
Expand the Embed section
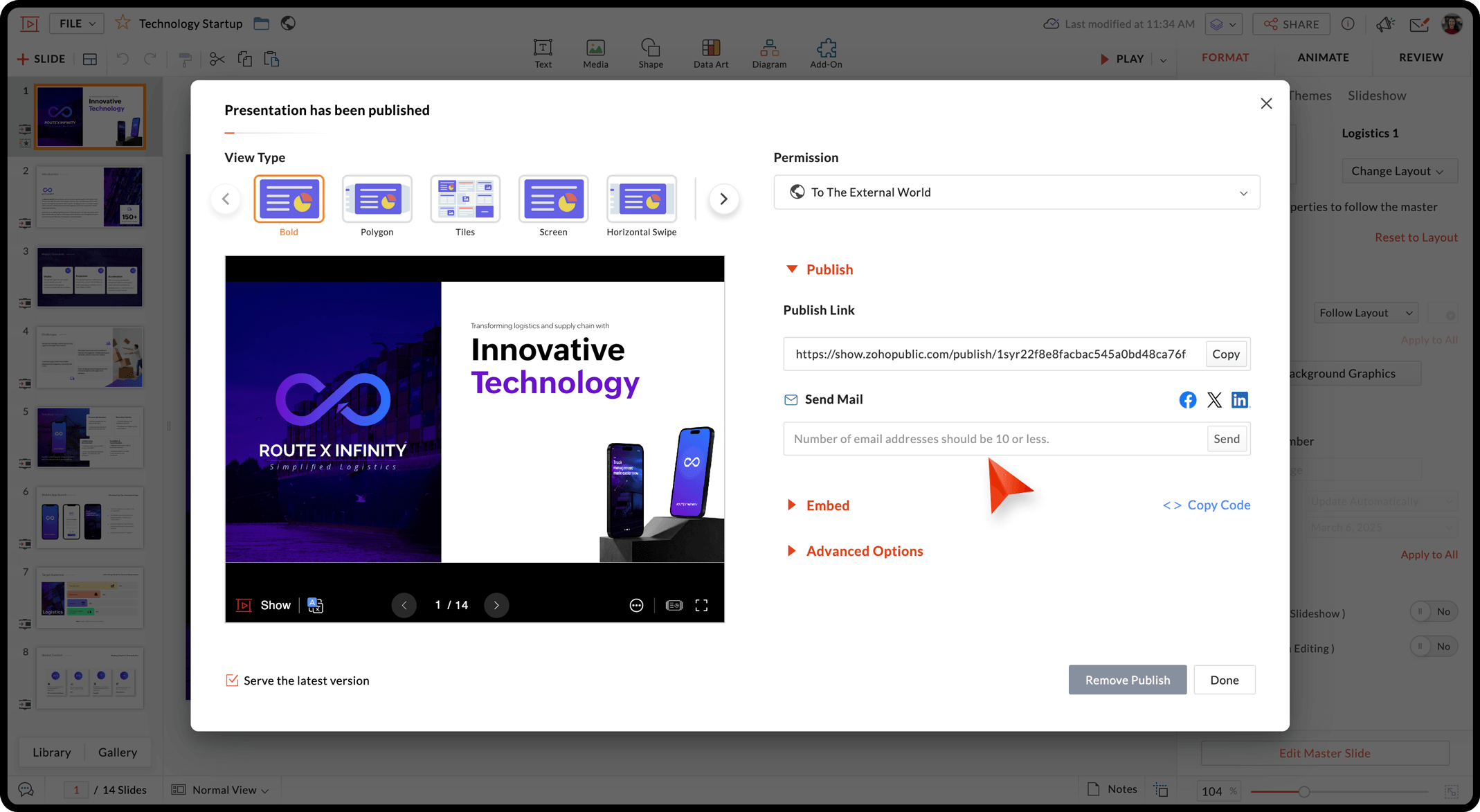827,505
